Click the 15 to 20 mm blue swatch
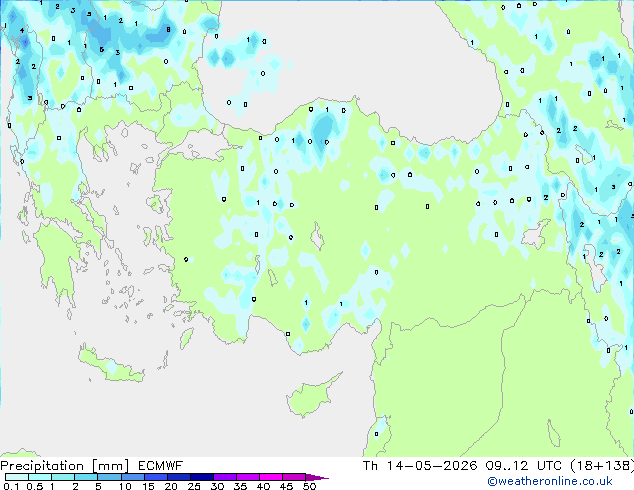This screenshot has height=490, width=634. pos(155,477)
